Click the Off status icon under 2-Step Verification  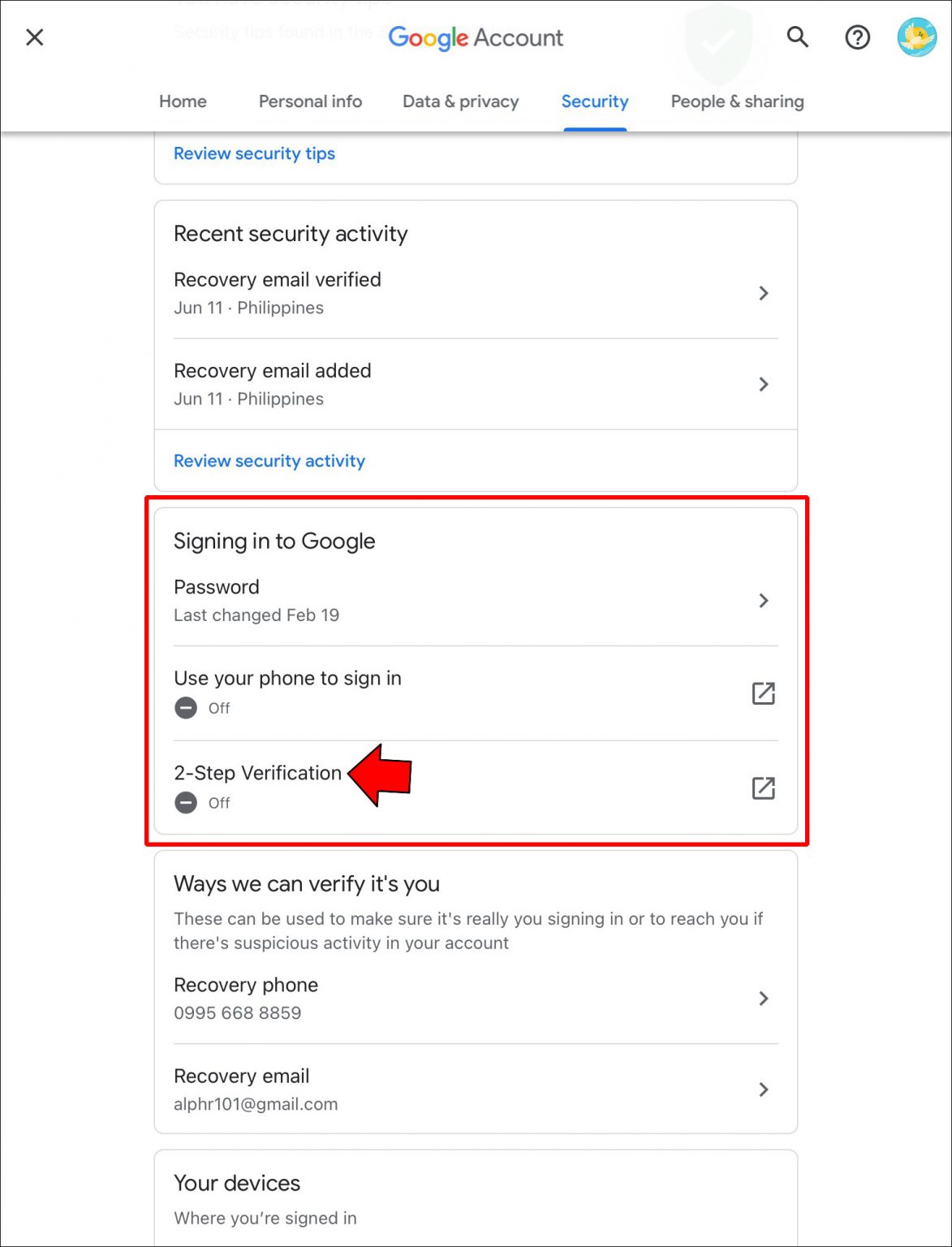pyautogui.click(x=186, y=803)
